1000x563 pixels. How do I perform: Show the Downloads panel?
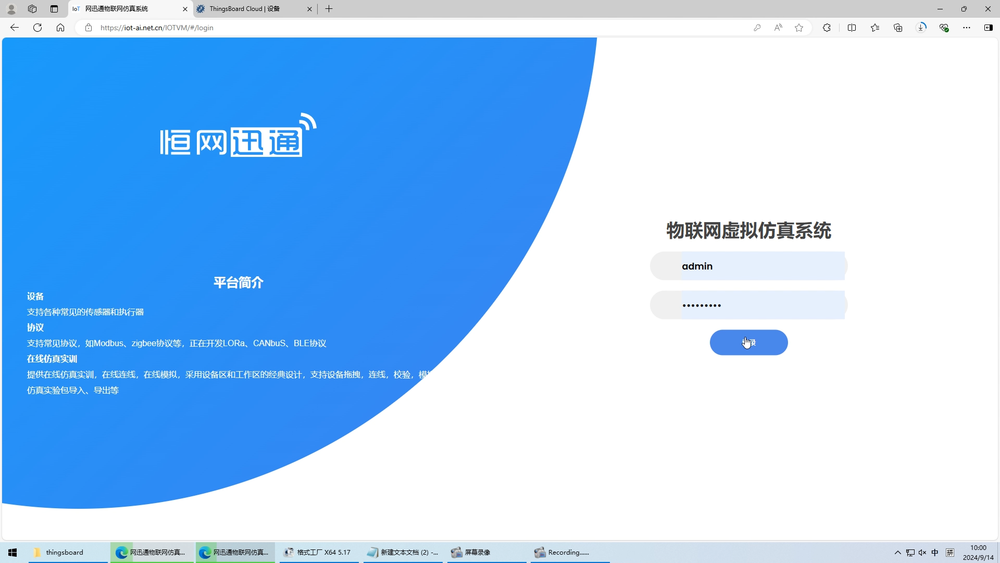(921, 28)
